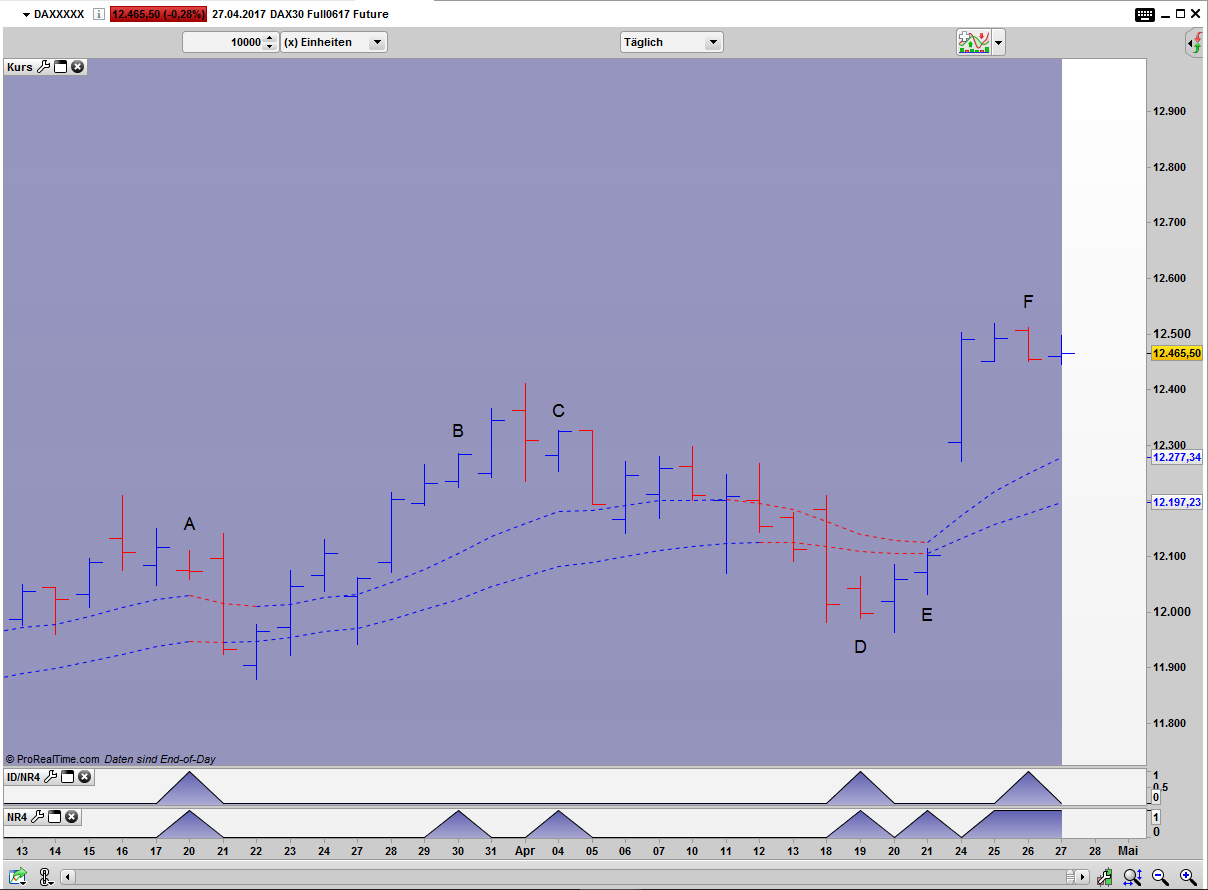The height and width of the screenshot is (890, 1208).
Task: Show instrument info via the 'i' icon
Action: (x=97, y=14)
